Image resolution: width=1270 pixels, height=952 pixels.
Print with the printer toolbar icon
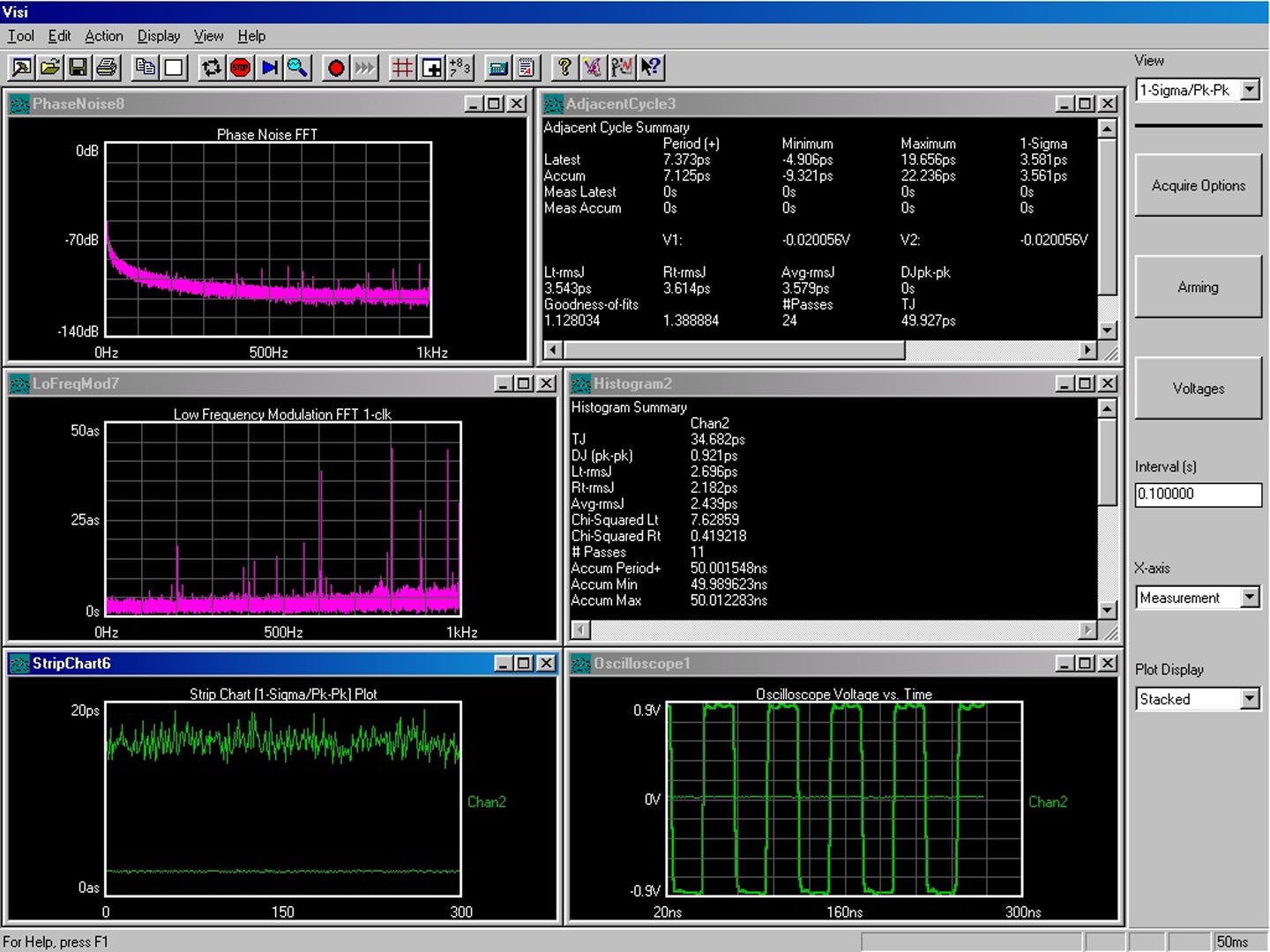pos(106,67)
